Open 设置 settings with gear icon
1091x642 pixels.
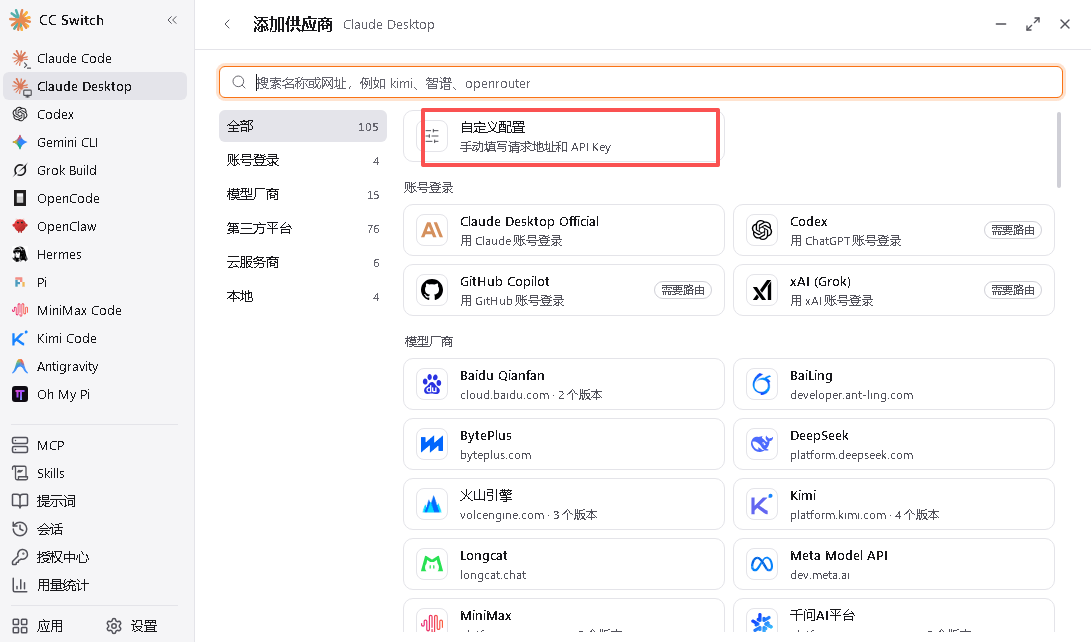132,626
